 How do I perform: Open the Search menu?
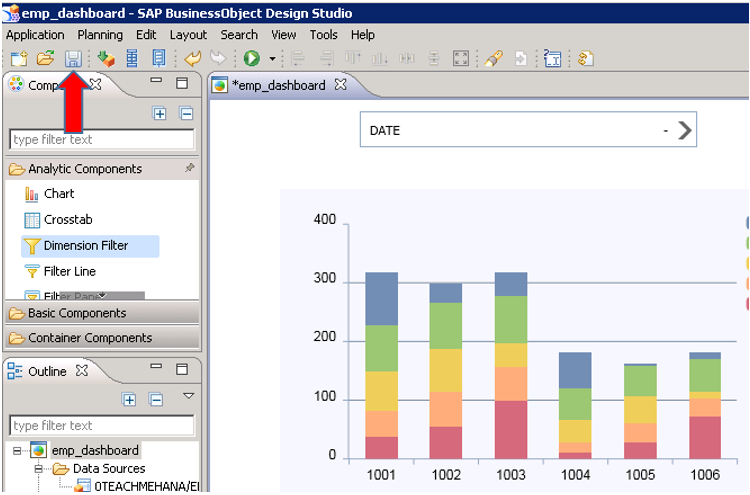click(239, 34)
